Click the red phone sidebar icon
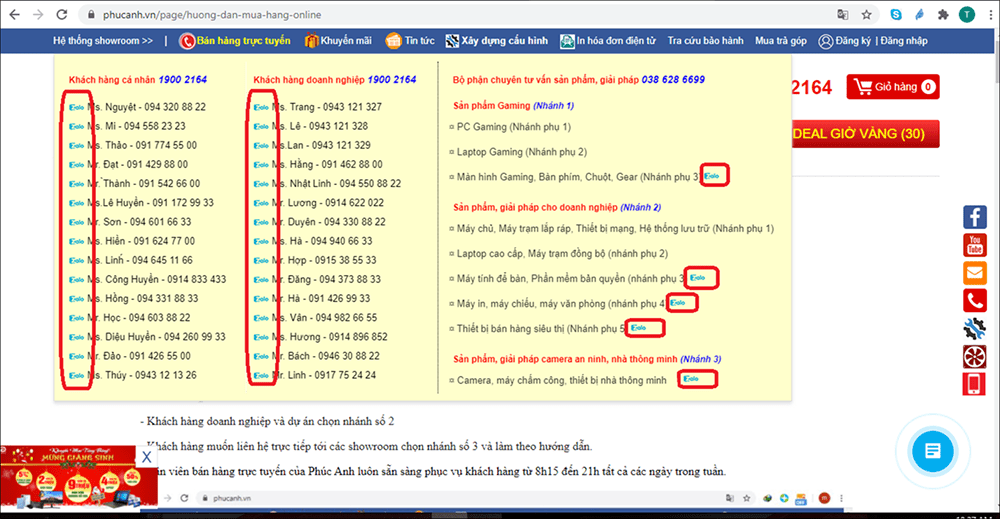This screenshot has width=1000, height=519. (974, 300)
